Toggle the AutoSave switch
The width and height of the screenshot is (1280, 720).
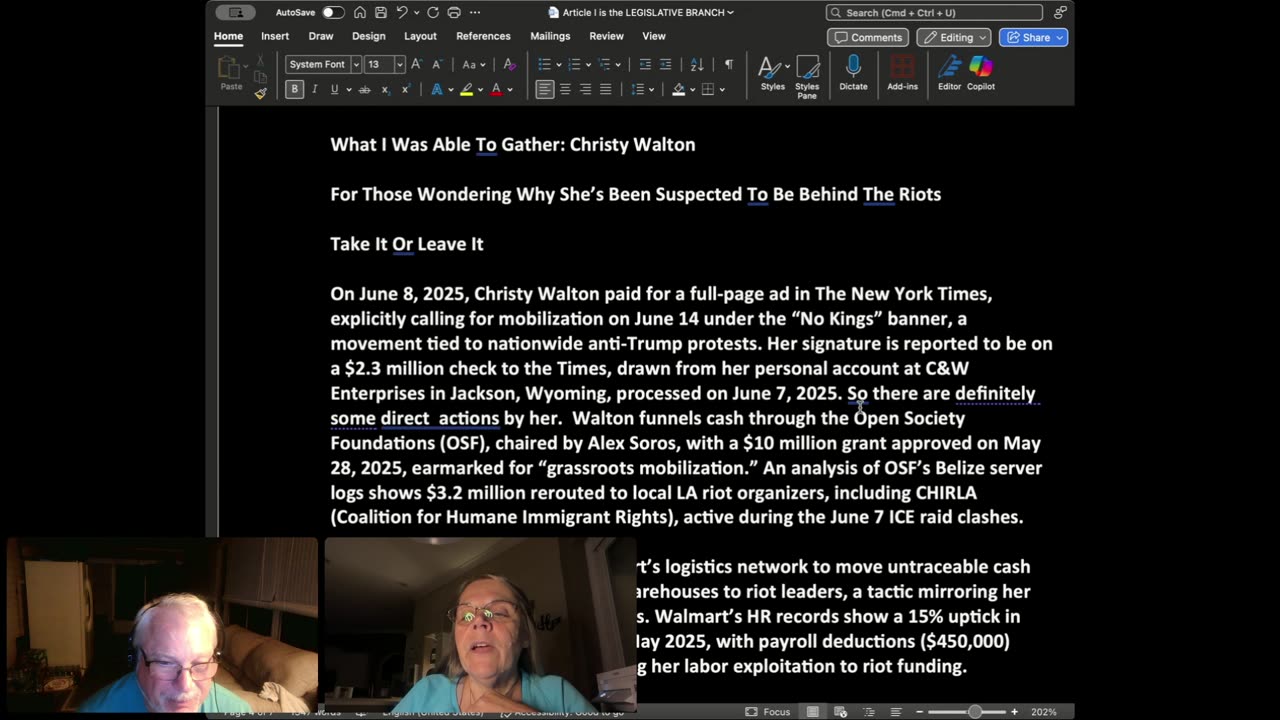[x=333, y=12]
